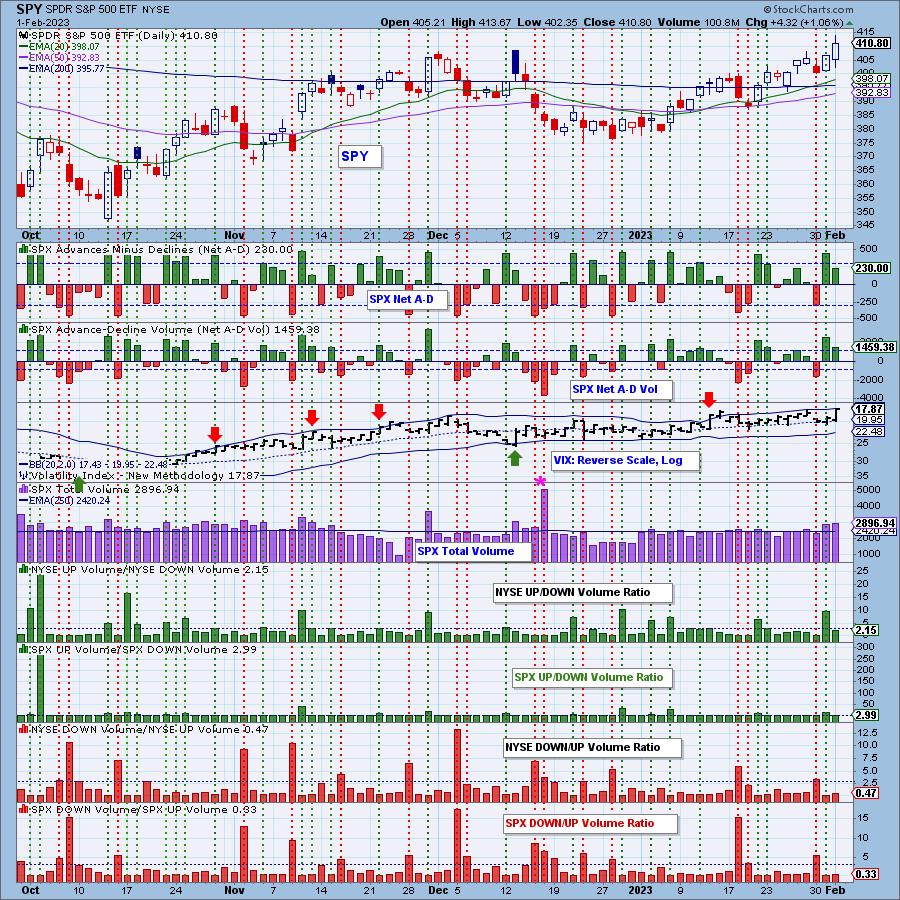
Task: Click the 'SPX UP Volume/SPX DOWN Volume 2.99' panel title
Action: [138, 649]
